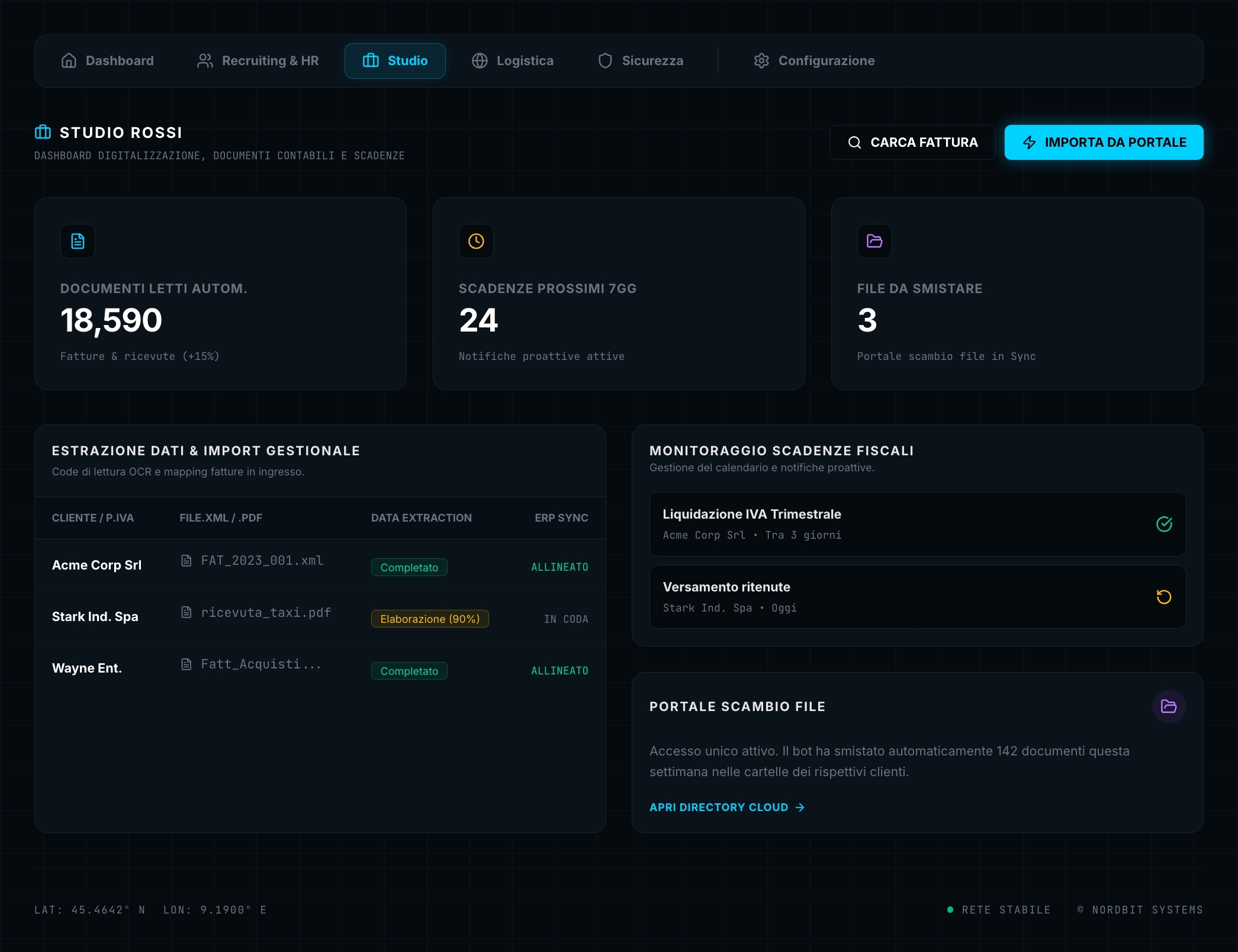Open the Sicurezza tab
Screen dimensions: 1238x952
(x=641, y=60)
